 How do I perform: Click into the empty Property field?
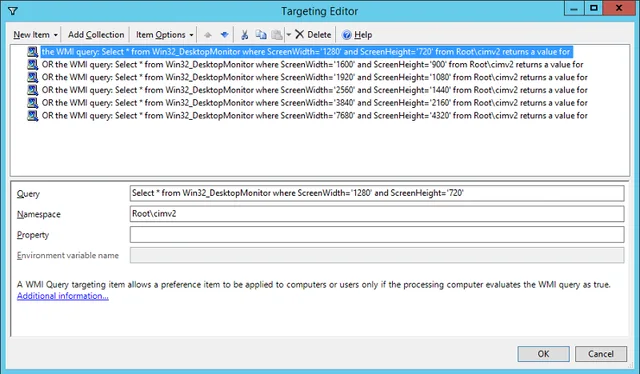point(377,234)
